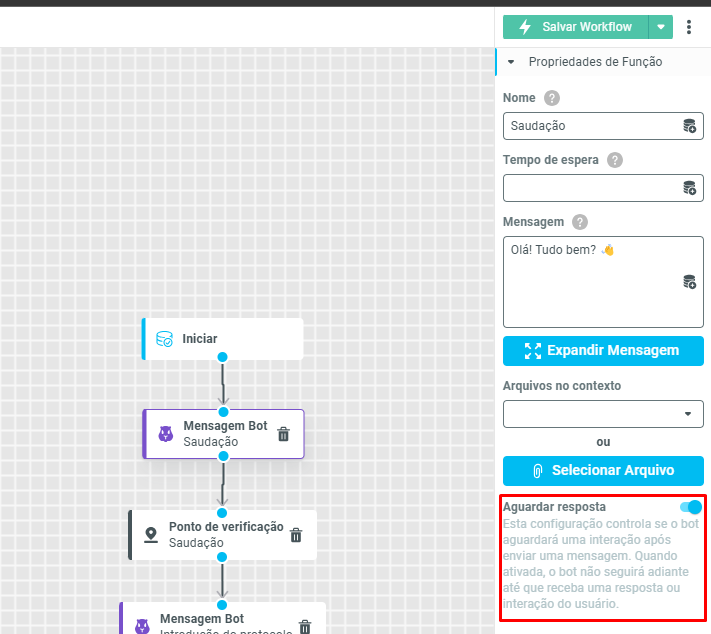Viewport: 711px width, 634px height.
Task: Click the Selecionar Arquivo button
Action: (603, 470)
